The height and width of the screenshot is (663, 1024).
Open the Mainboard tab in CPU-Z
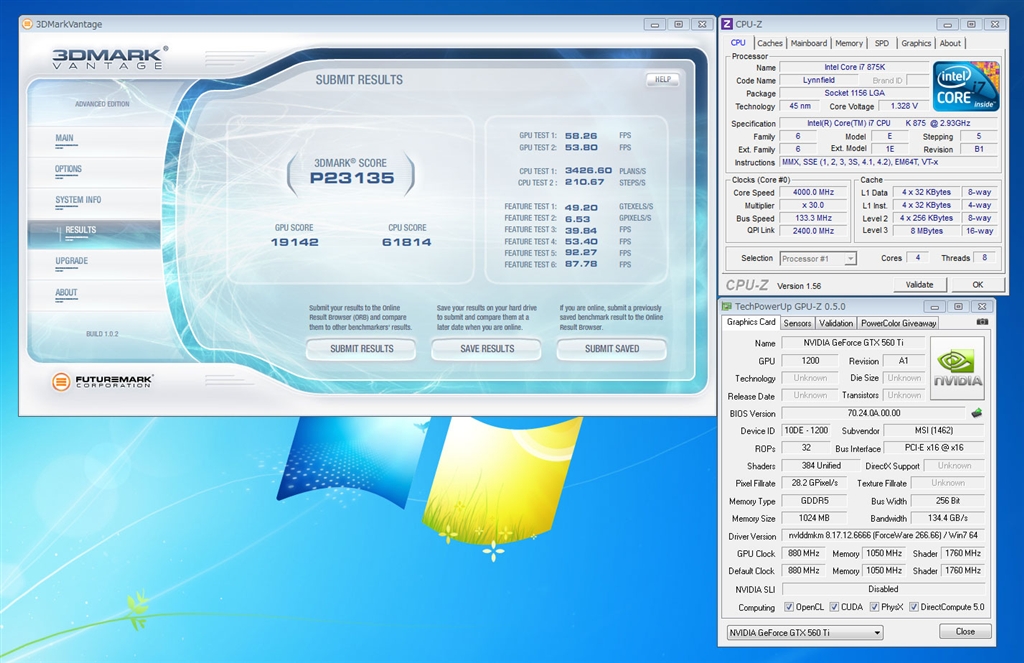coord(808,43)
